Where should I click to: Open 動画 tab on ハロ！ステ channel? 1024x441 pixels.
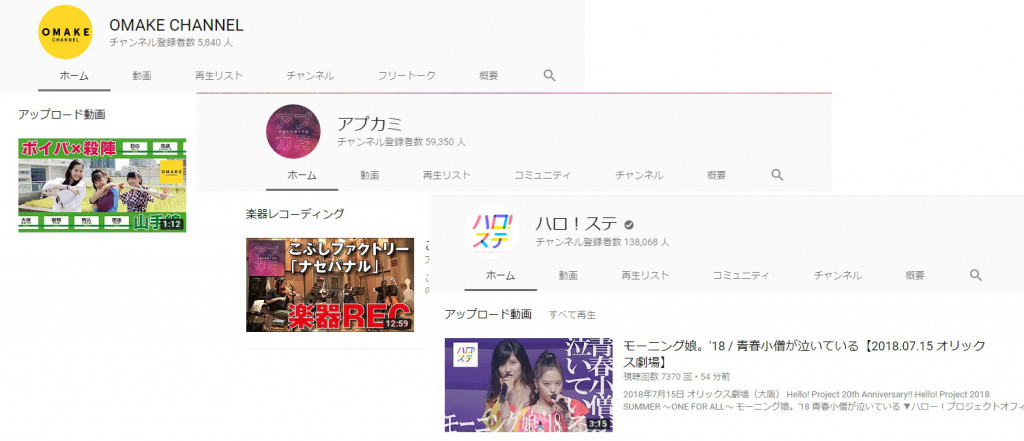[568, 275]
